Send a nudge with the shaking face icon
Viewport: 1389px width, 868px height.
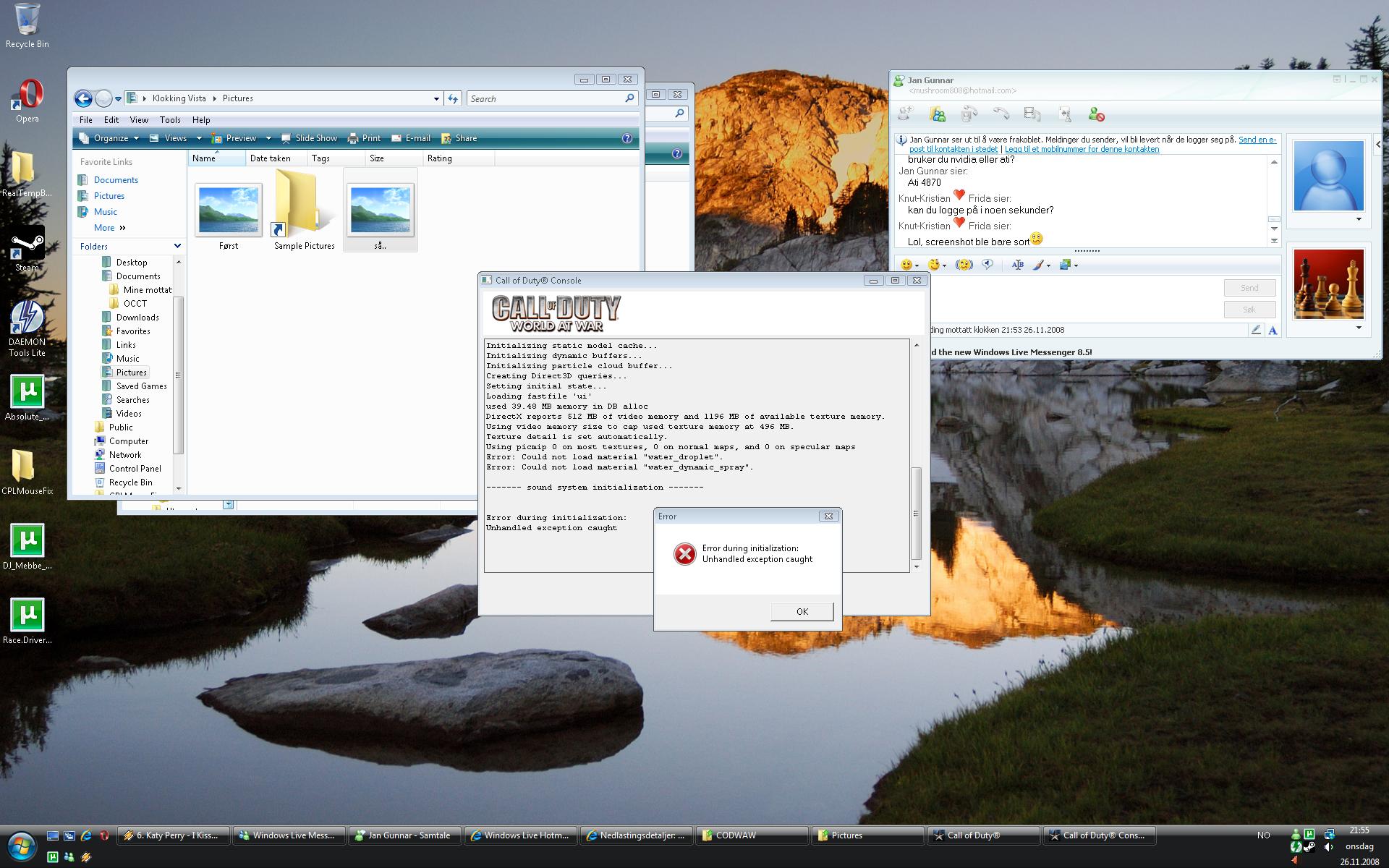[x=964, y=265]
